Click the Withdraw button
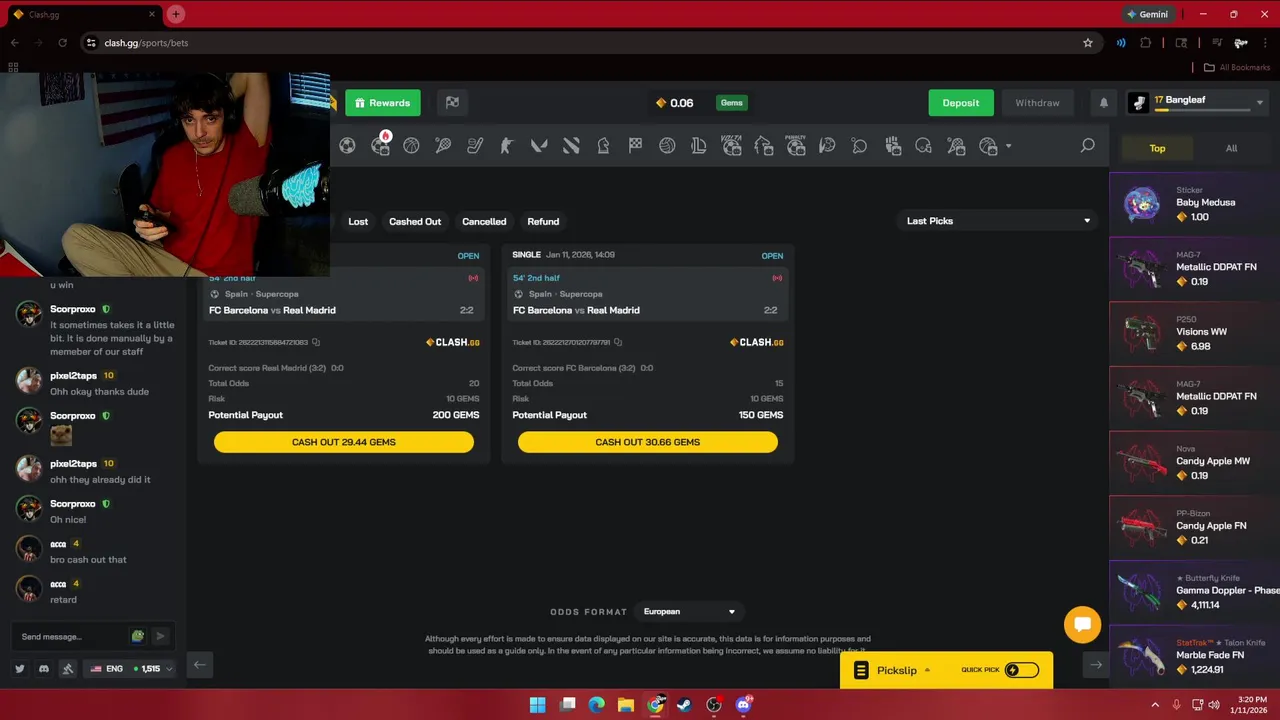Screen dimensions: 1280x720 pyautogui.click(x=1037, y=103)
